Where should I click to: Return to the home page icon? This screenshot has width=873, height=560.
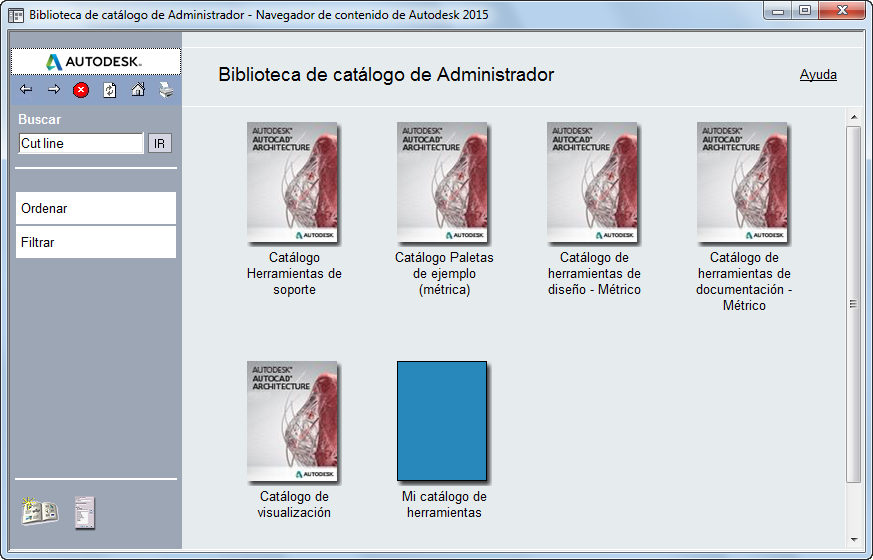[x=138, y=89]
